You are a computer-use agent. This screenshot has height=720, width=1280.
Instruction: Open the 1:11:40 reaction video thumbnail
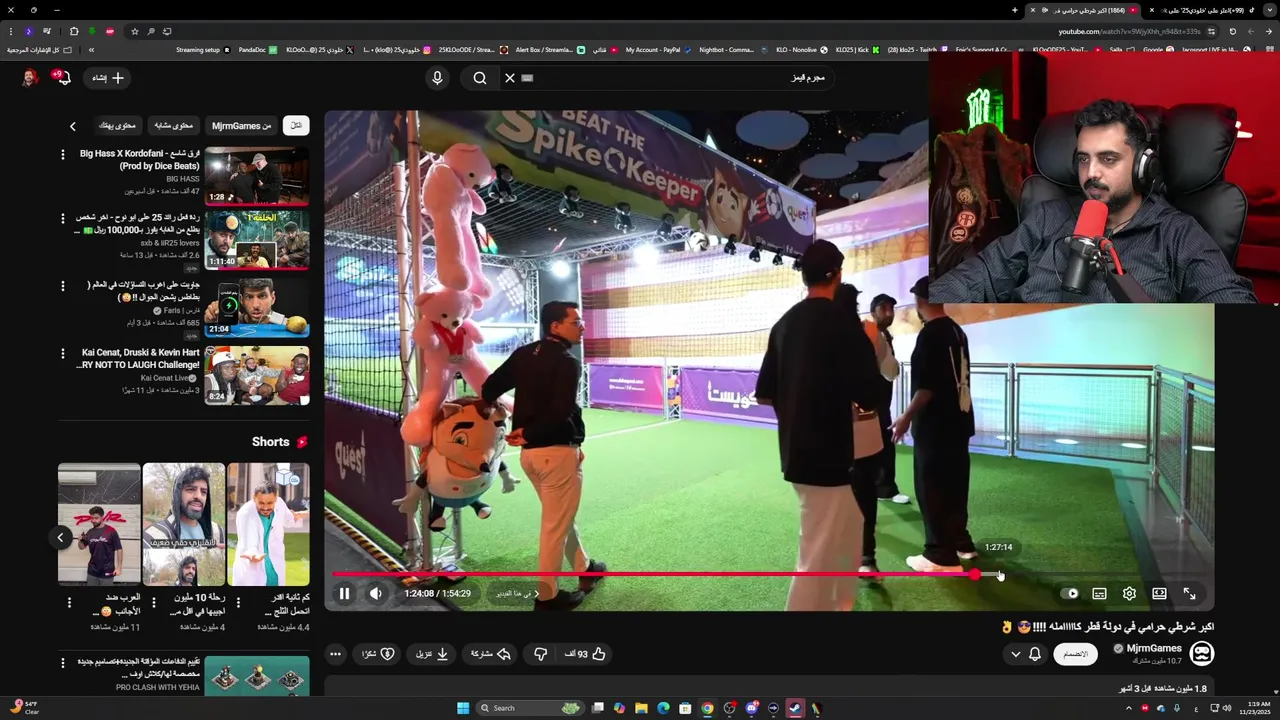click(x=257, y=240)
